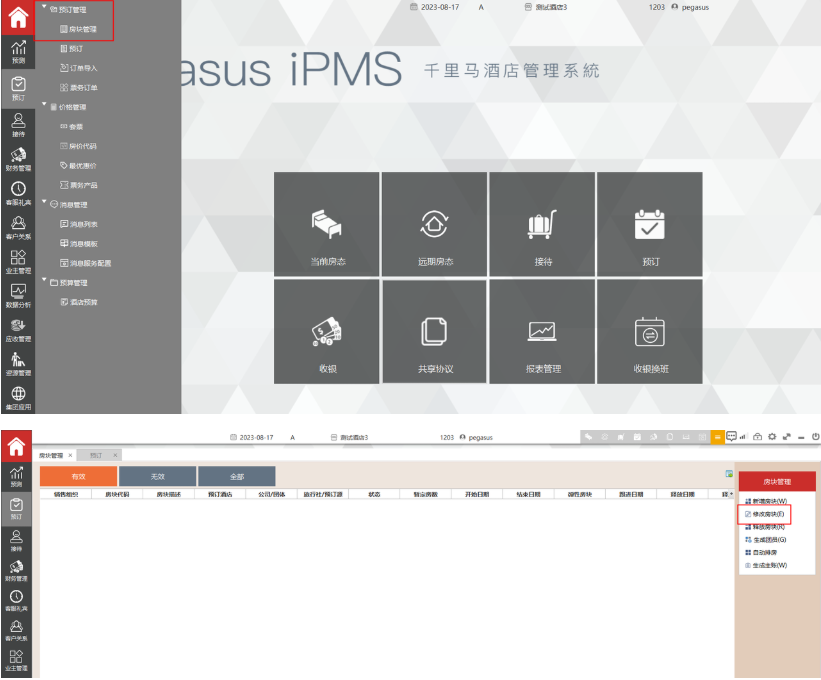Open the 共享协议 documents tile
The width and height of the screenshot is (821, 680).
coord(435,331)
